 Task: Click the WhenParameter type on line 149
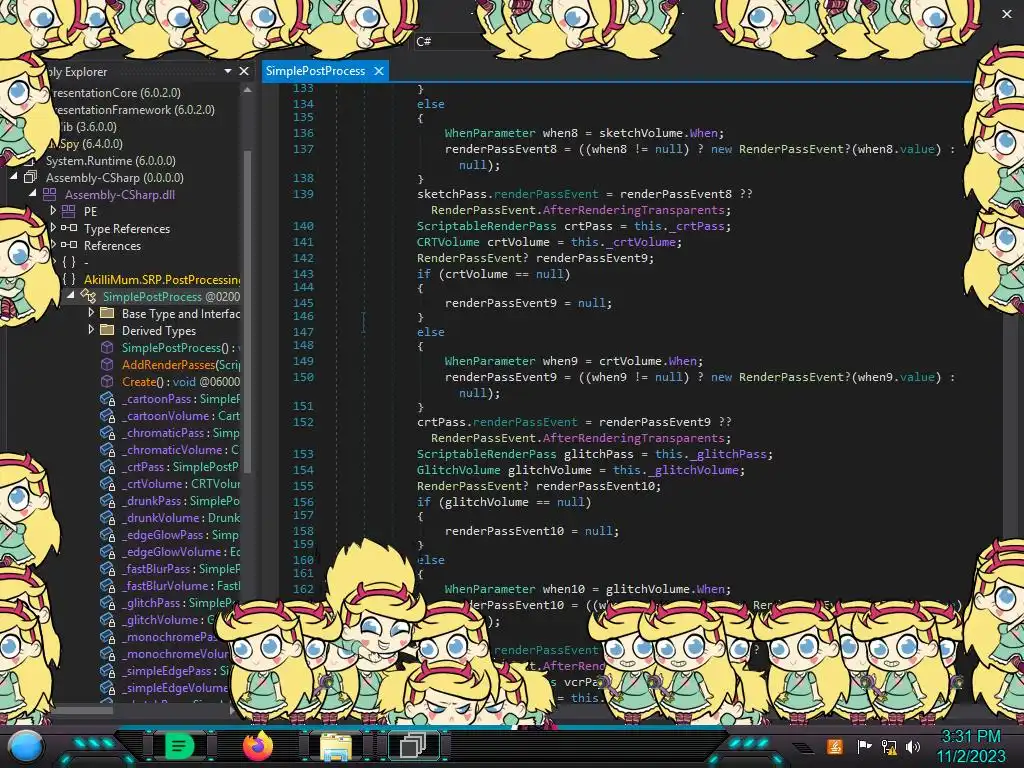490,361
